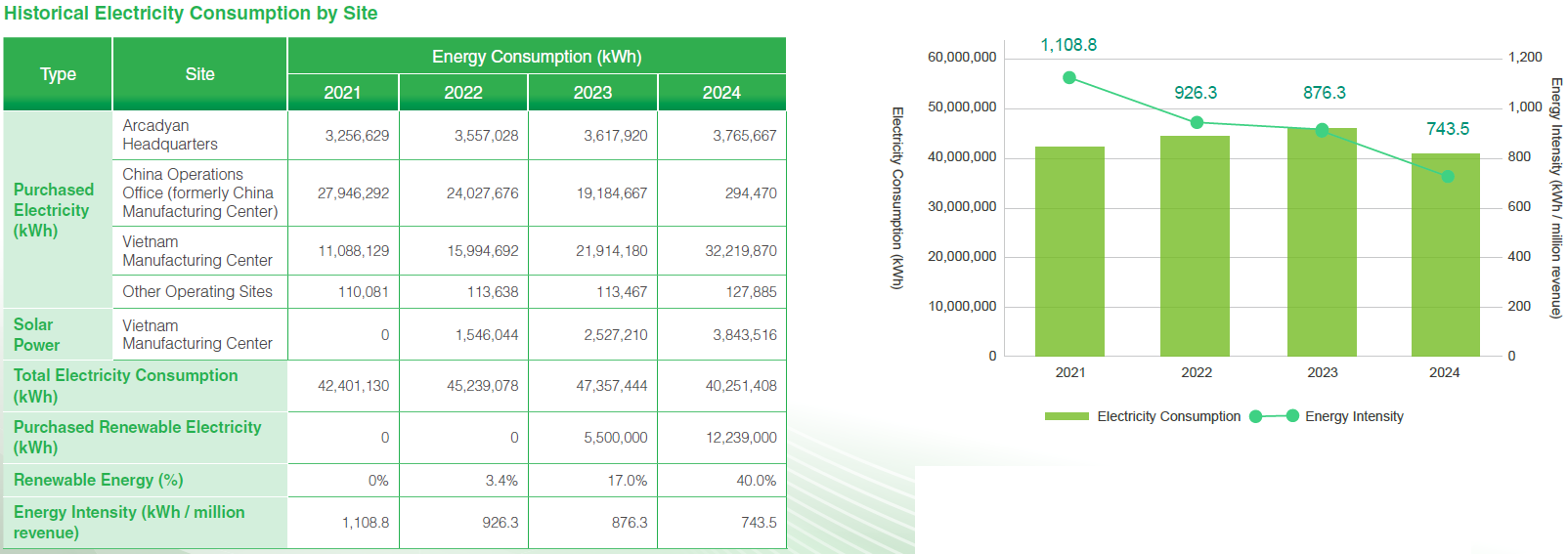Select the Arcadyan Headquarters site cell
The height and width of the screenshot is (554, 1568).
click(x=170, y=135)
